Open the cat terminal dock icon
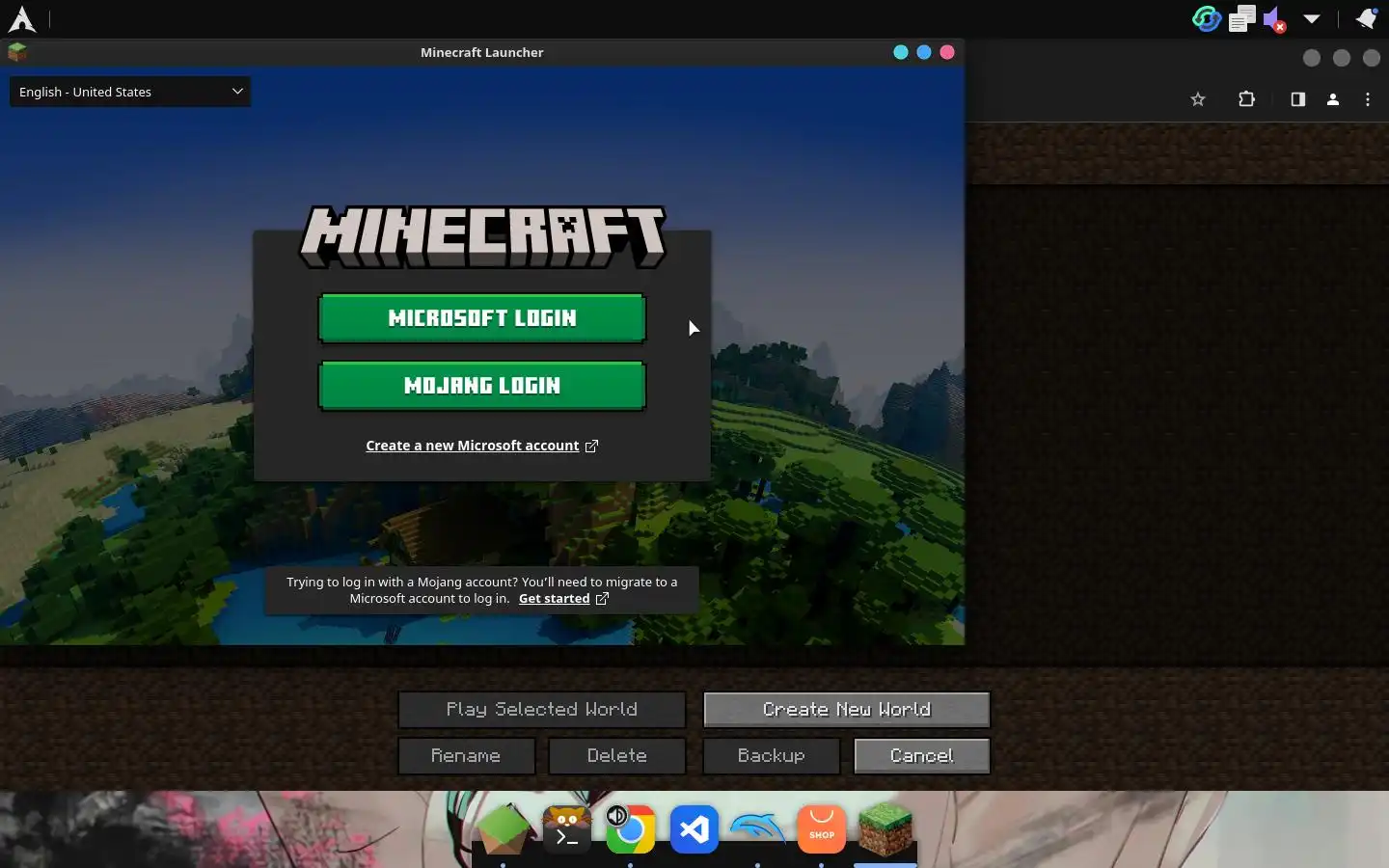 [x=567, y=829]
